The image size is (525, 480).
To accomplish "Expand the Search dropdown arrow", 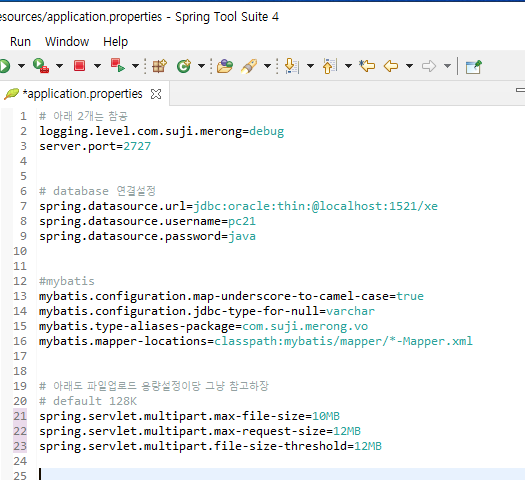I will point(267,66).
